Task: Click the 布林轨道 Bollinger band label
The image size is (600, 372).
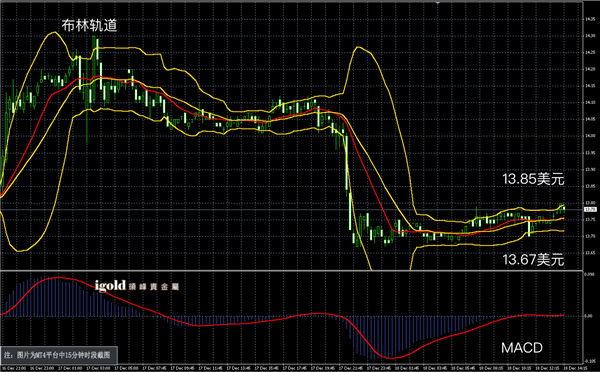Action: [89, 26]
